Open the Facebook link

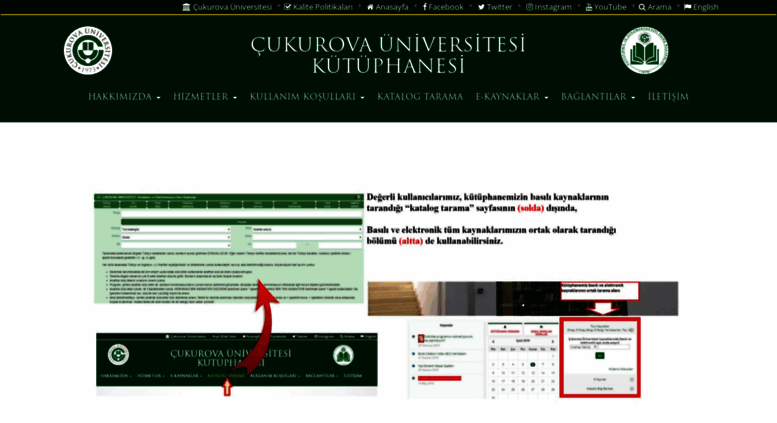(x=443, y=7)
